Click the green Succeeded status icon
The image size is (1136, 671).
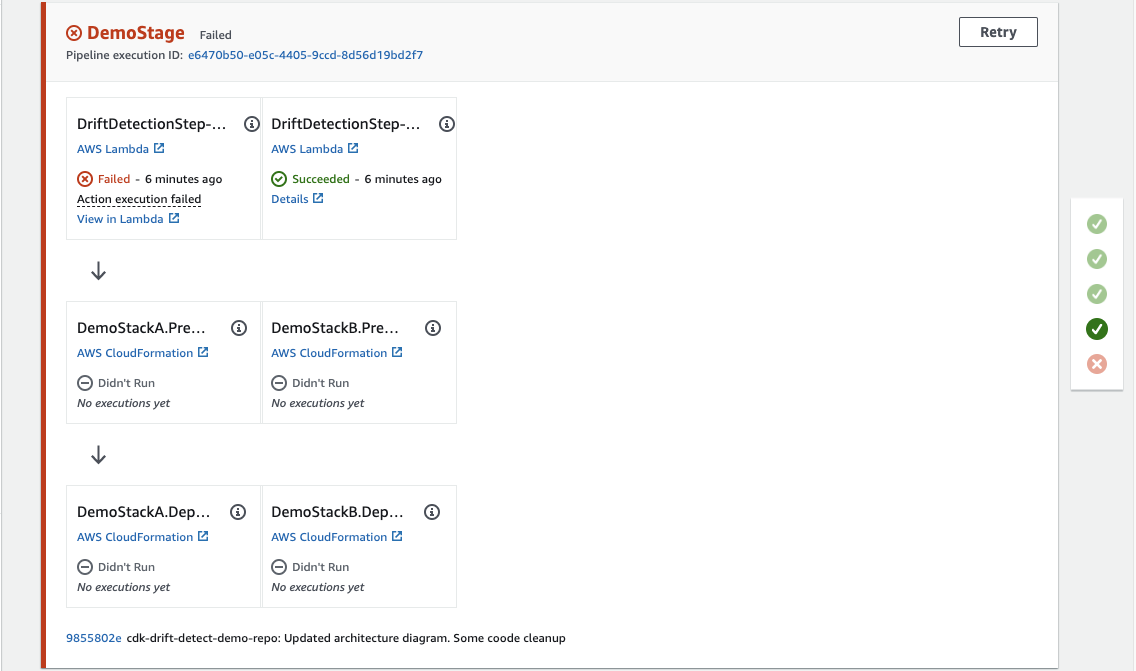279,179
